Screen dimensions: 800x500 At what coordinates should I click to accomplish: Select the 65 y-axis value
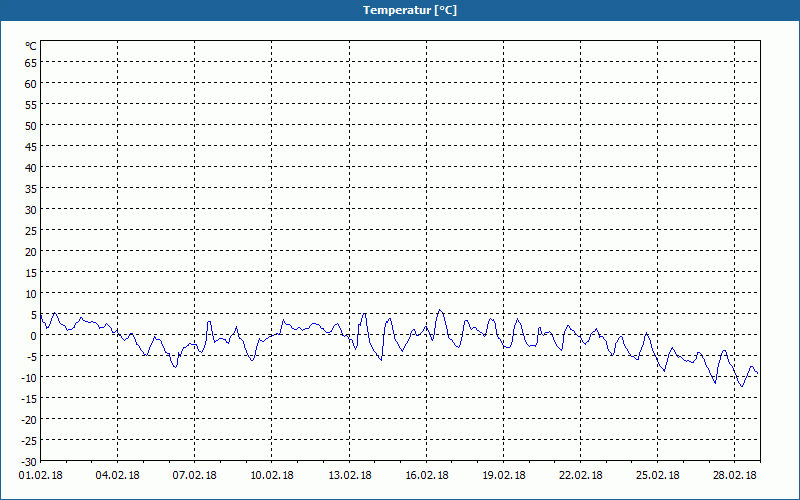coord(31,63)
